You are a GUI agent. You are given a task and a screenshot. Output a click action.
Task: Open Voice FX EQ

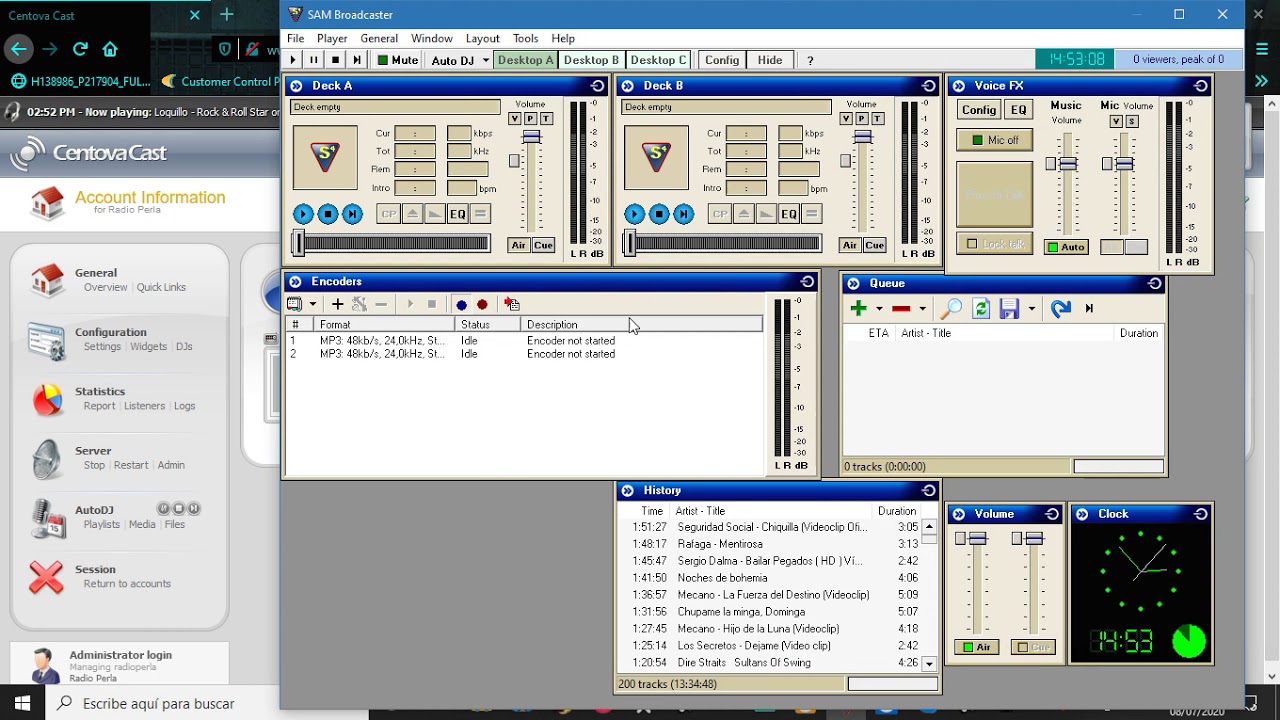coord(1018,110)
